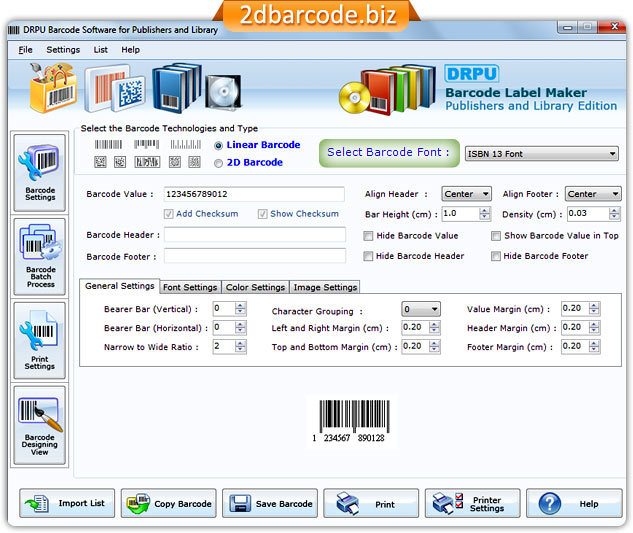
Task: Click the shopping bag barcode banner icon
Action: tap(53, 88)
